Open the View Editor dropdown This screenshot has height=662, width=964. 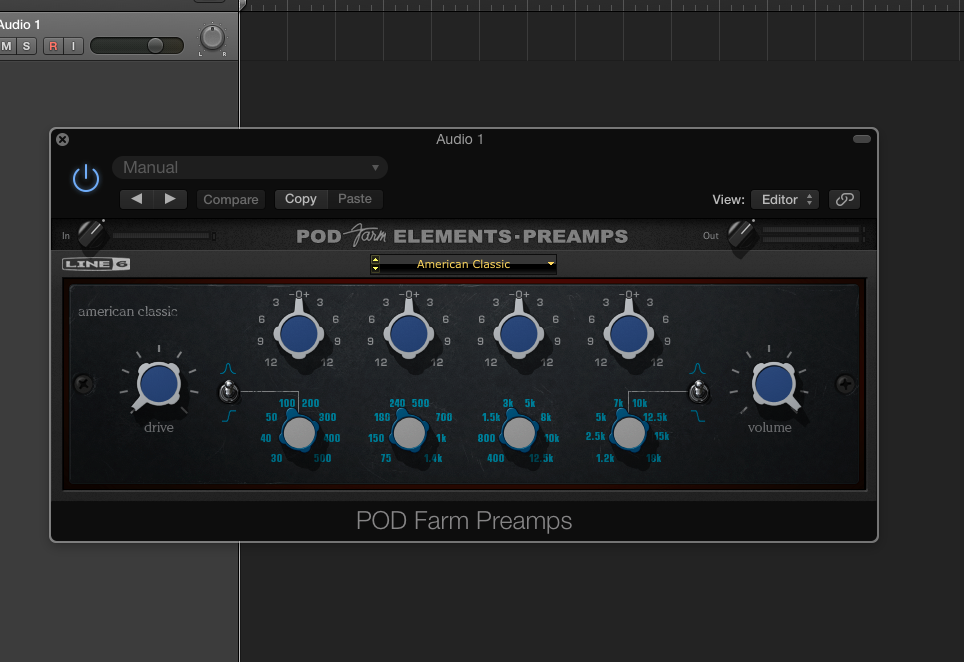click(785, 199)
